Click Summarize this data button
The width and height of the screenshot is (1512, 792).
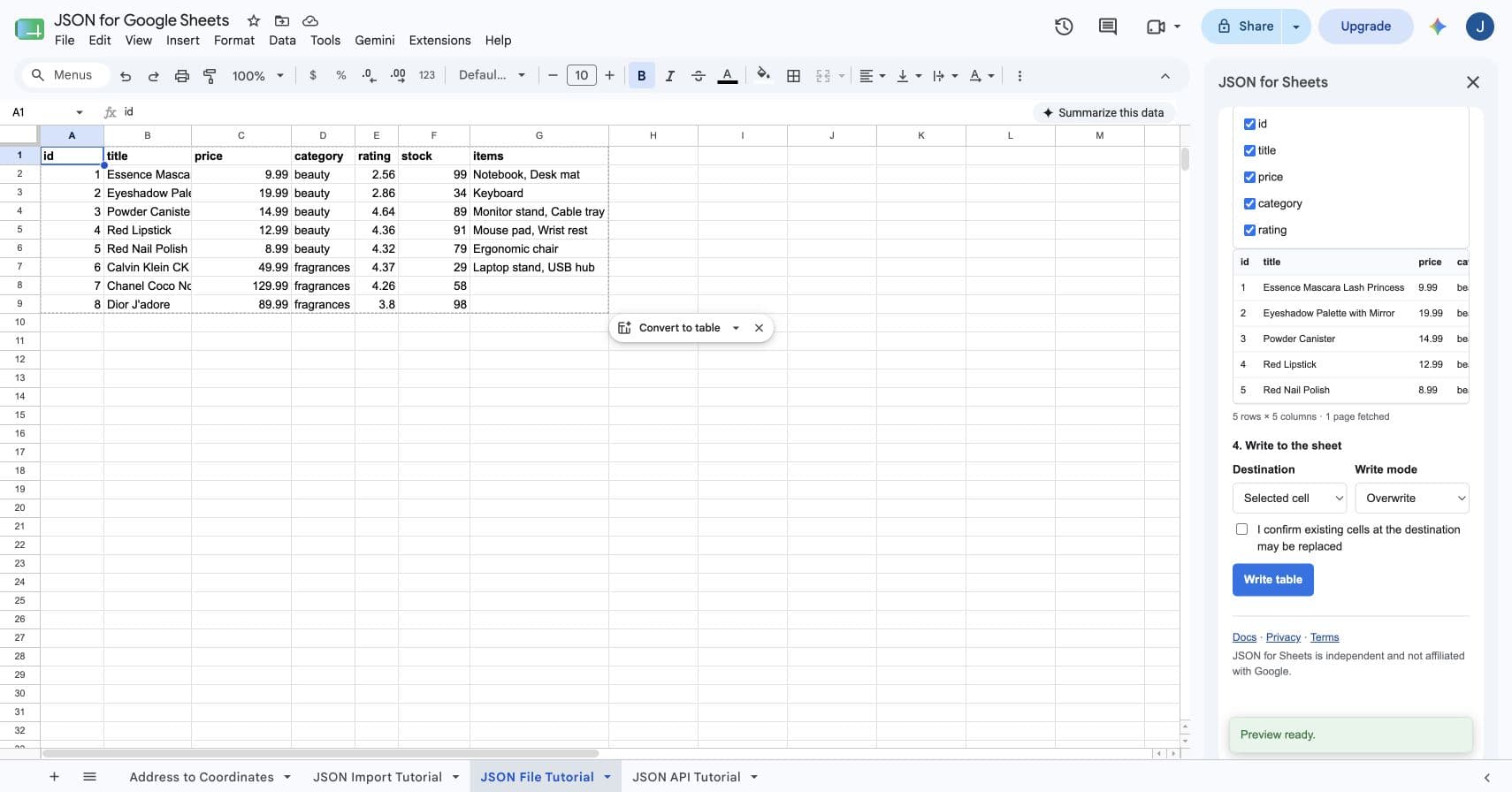[x=1103, y=112]
